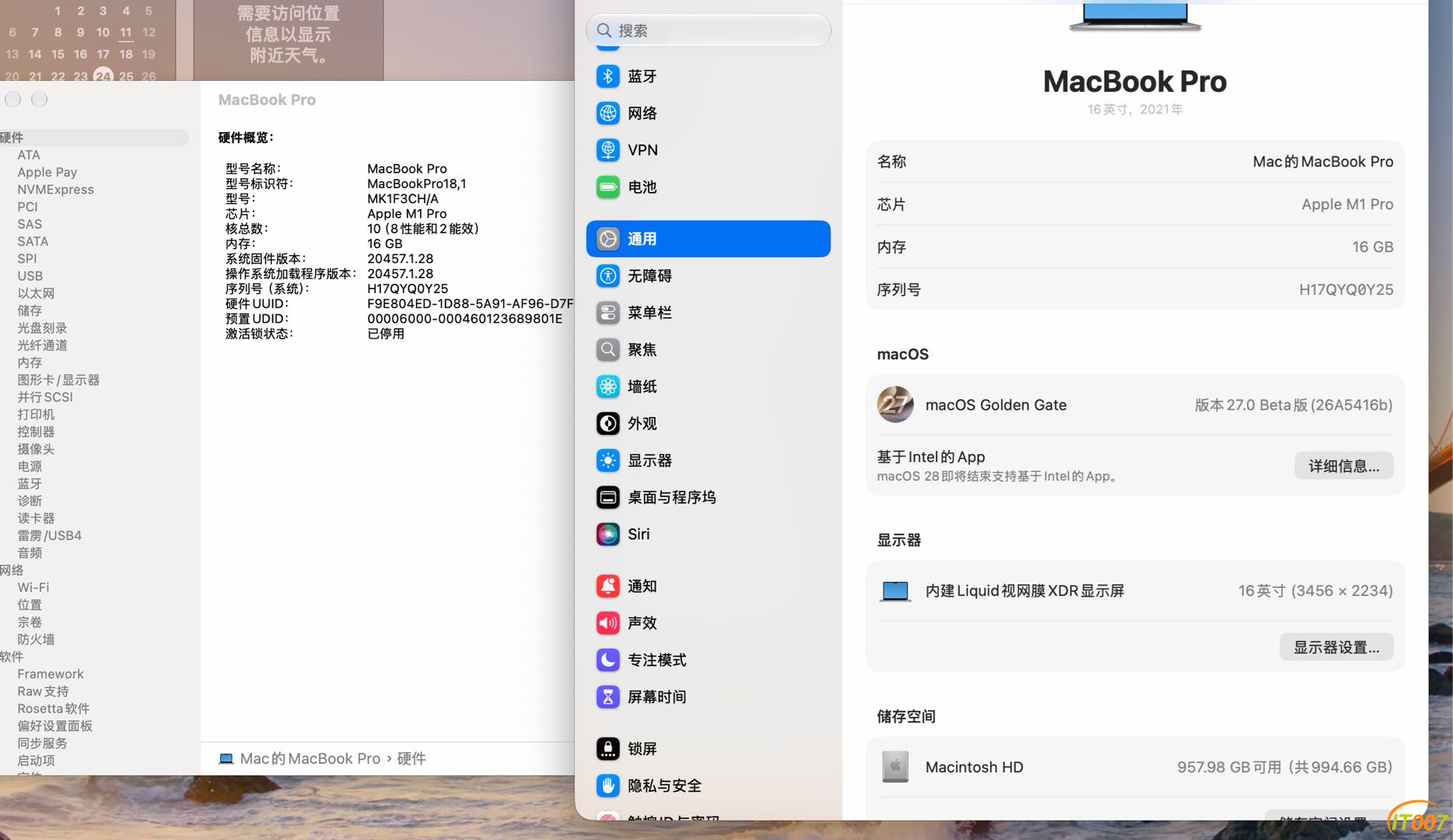1453x840 pixels.
Task: Click the Accessibility icon
Action: click(607, 276)
